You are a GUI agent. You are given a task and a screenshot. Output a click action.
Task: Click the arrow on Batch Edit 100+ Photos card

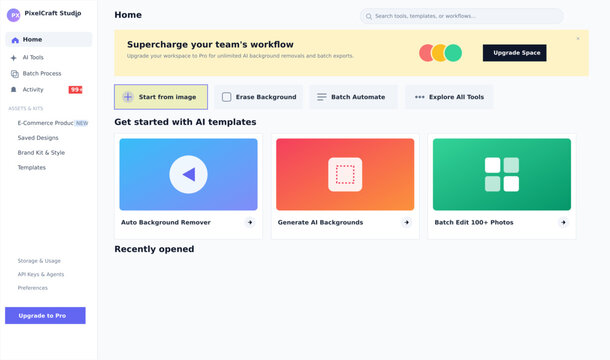563,223
